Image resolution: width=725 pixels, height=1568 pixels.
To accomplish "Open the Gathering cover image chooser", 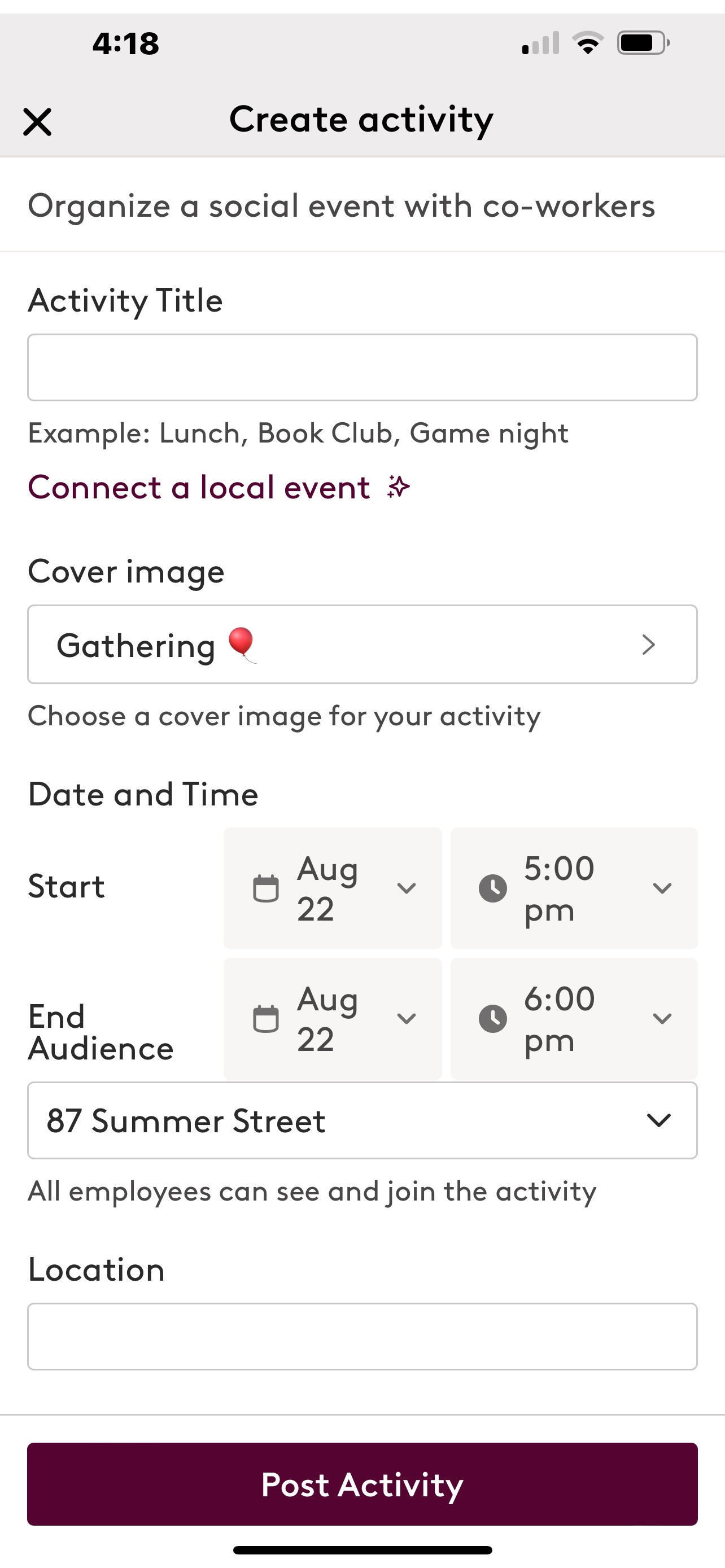I will (x=362, y=644).
